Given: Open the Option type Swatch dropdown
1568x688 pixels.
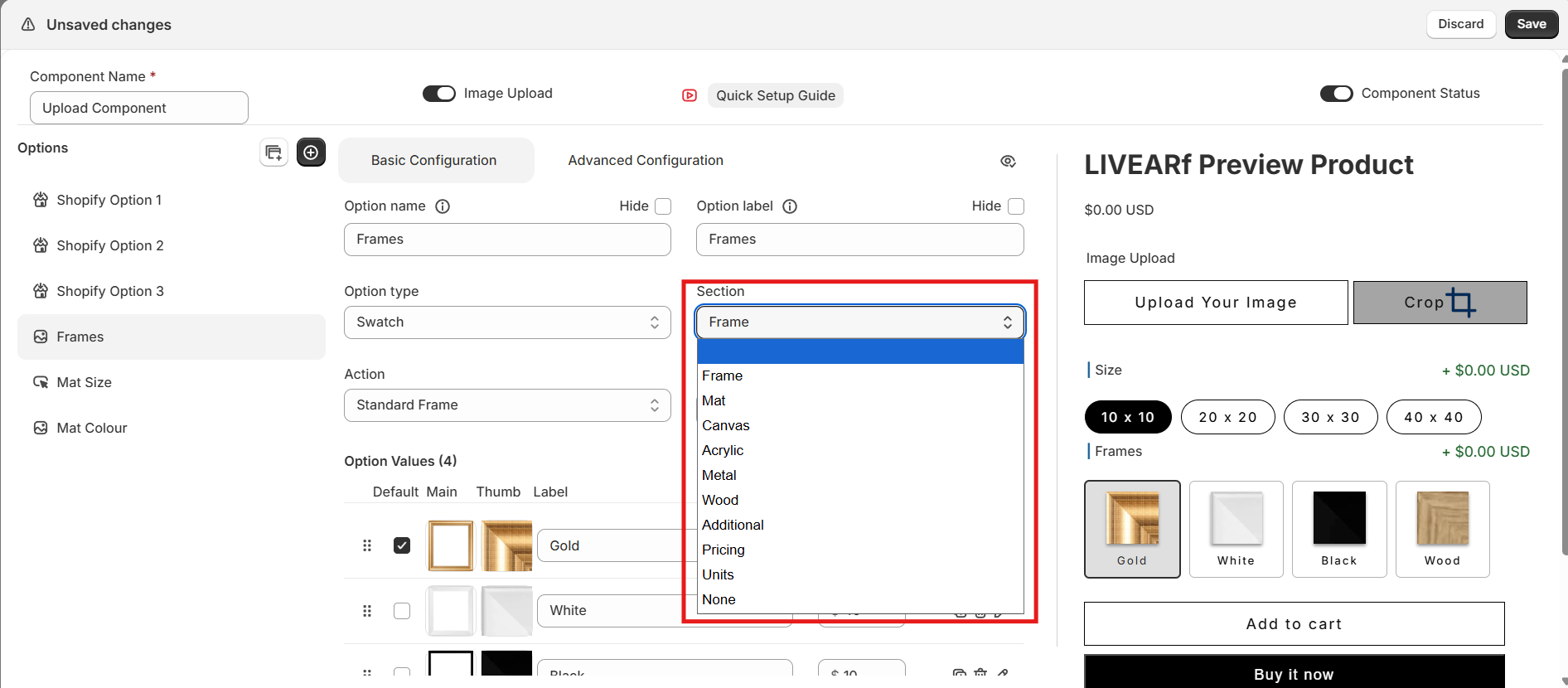Looking at the screenshot, I should pyautogui.click(x=507, y=322).
